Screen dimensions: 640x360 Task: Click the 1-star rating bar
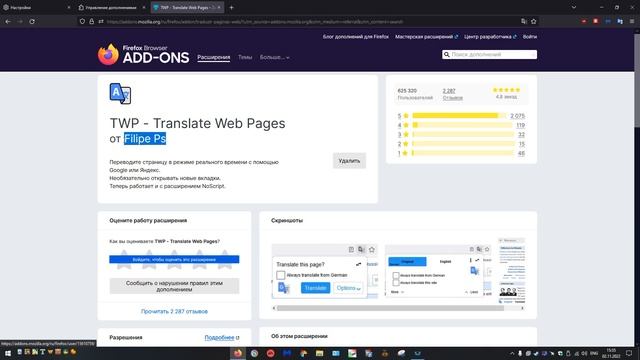[x=463, y=153]
